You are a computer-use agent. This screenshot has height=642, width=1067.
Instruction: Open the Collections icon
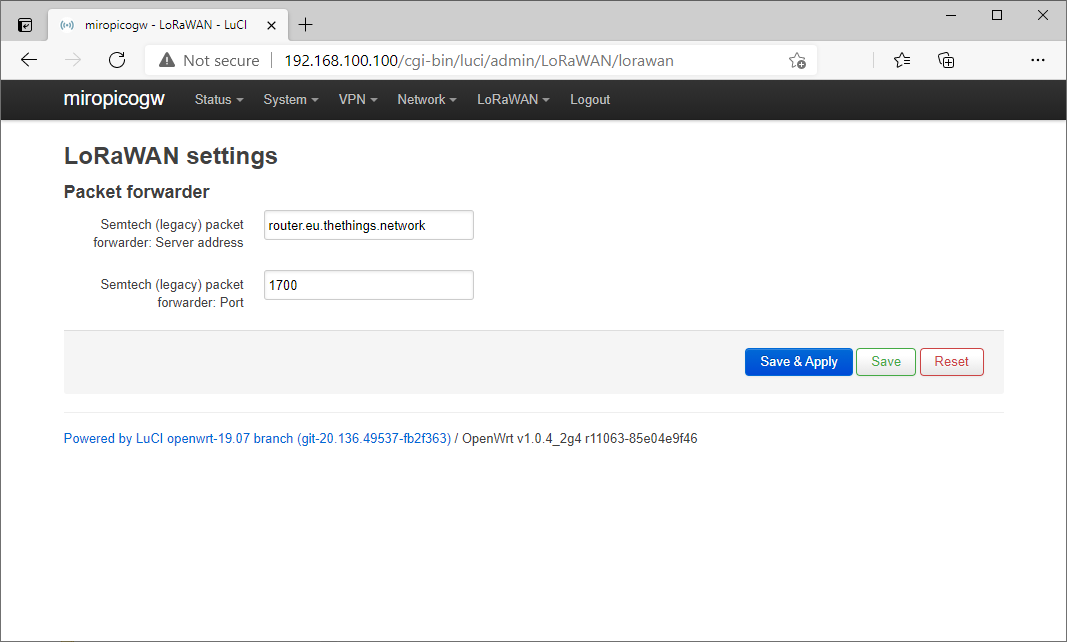click(946, 60)
